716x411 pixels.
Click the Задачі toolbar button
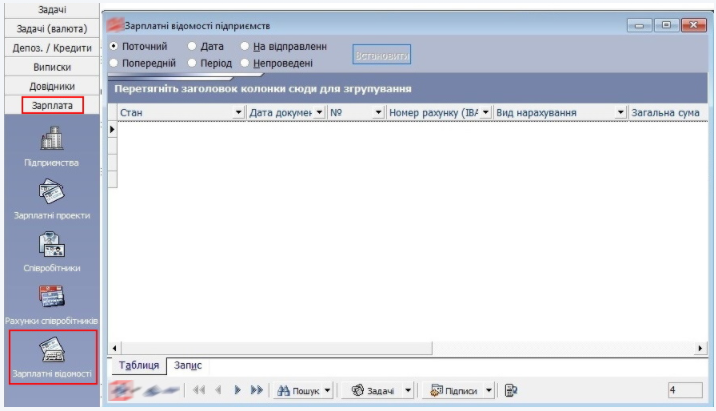coord(373,390)
